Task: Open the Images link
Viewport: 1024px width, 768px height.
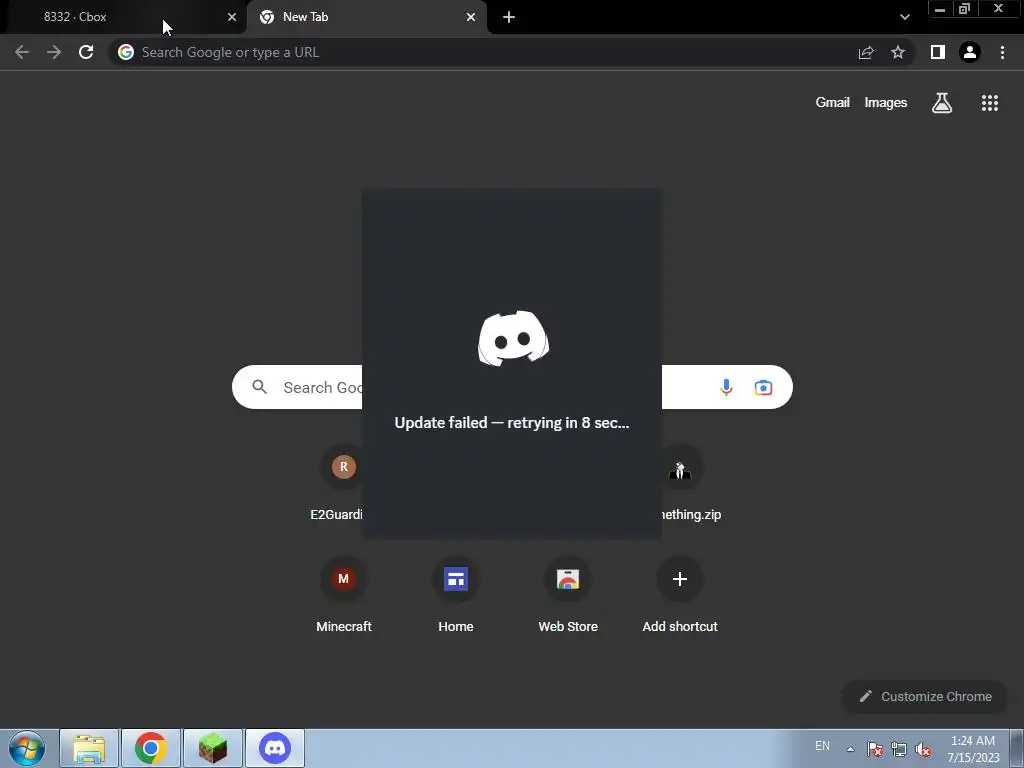Action: point(886,103)
